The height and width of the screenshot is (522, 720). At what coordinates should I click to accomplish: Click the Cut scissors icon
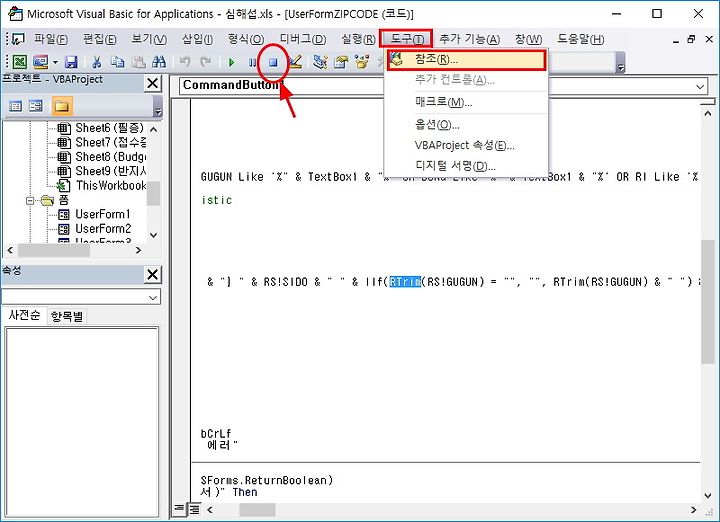96,62
